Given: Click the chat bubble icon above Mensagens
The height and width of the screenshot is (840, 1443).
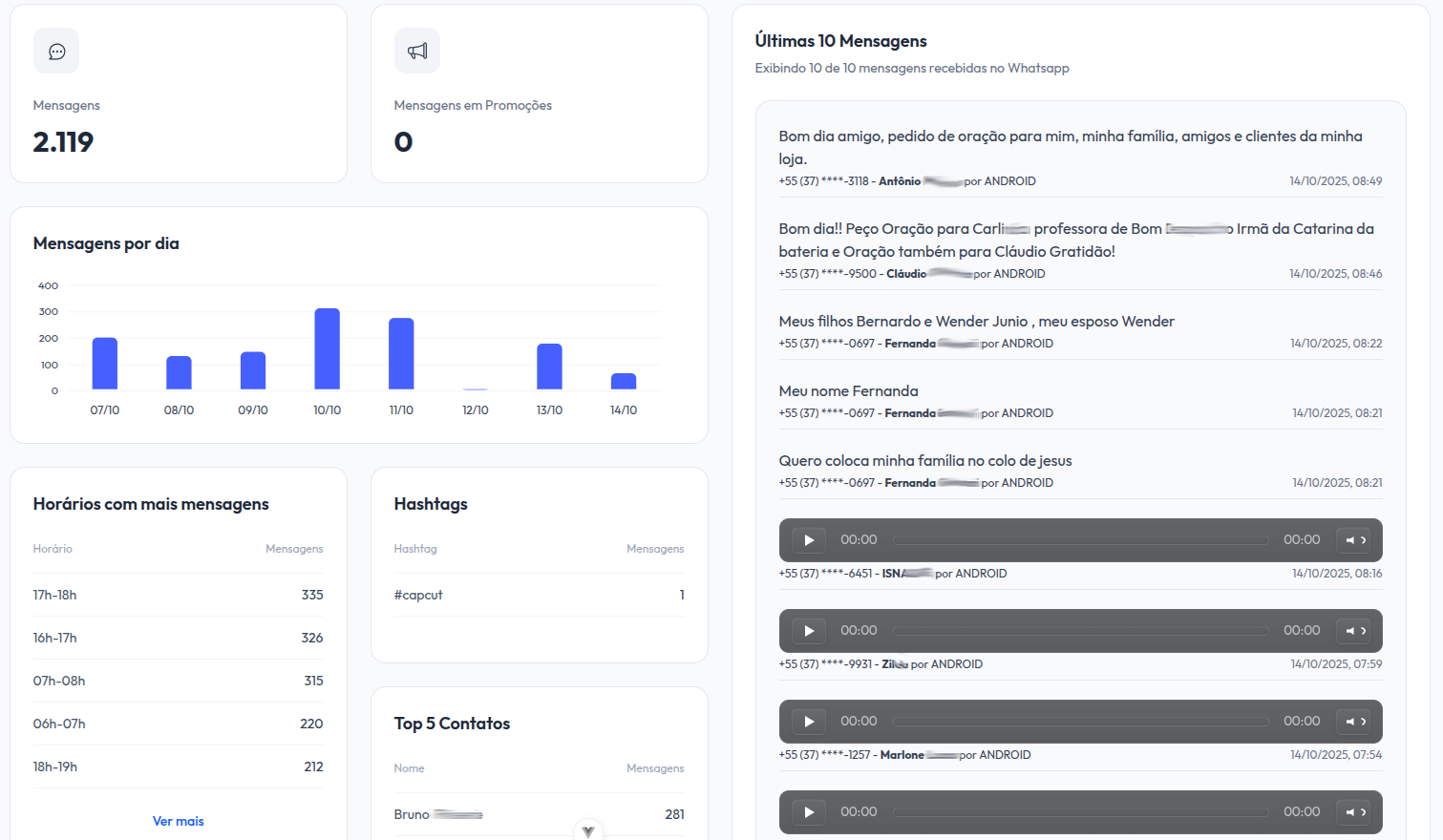Looking at the screenshot, I should coord(56,52).
